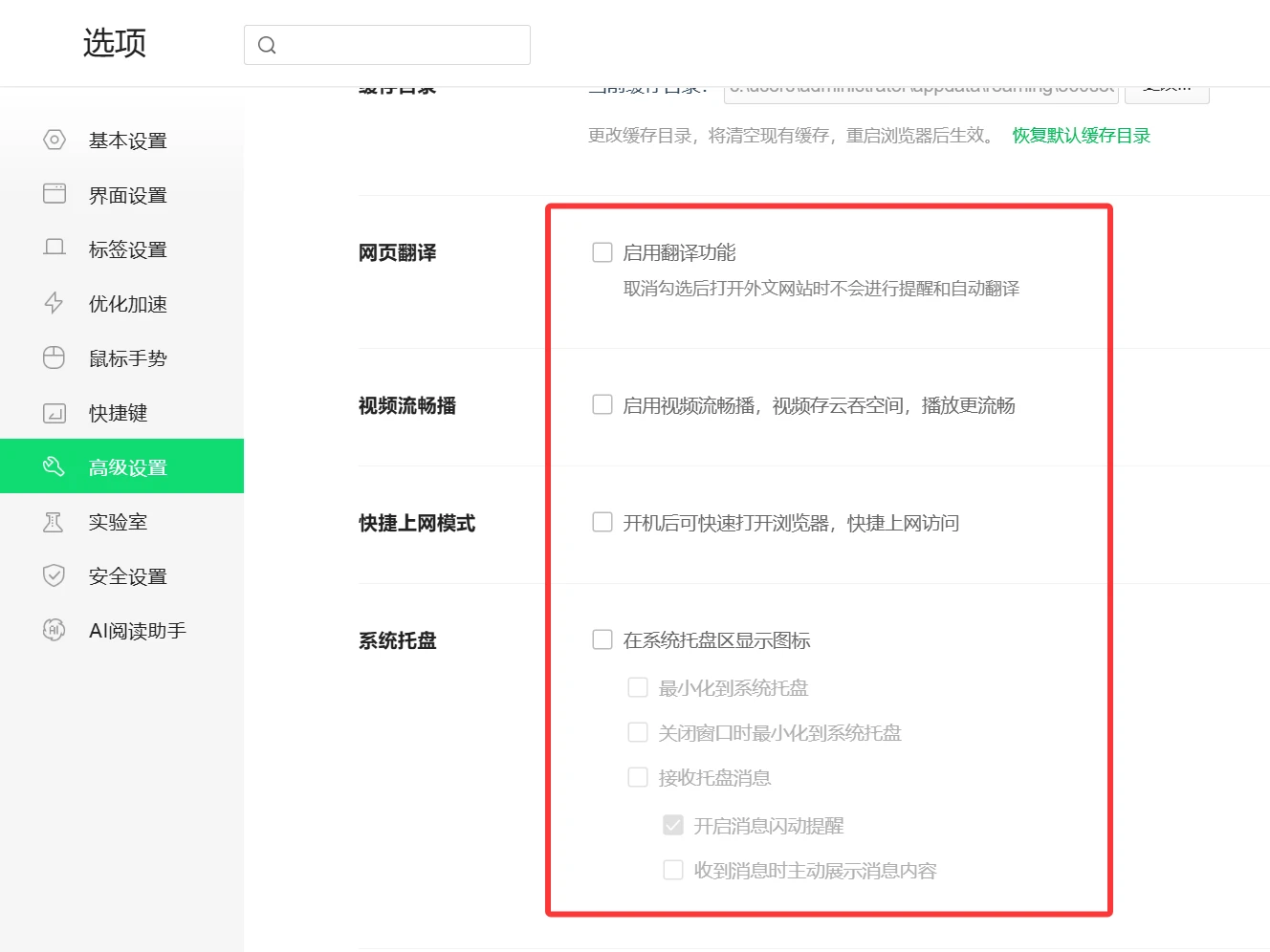
Task: Click the 安全设置 shield icon
Action: (55, 575)
